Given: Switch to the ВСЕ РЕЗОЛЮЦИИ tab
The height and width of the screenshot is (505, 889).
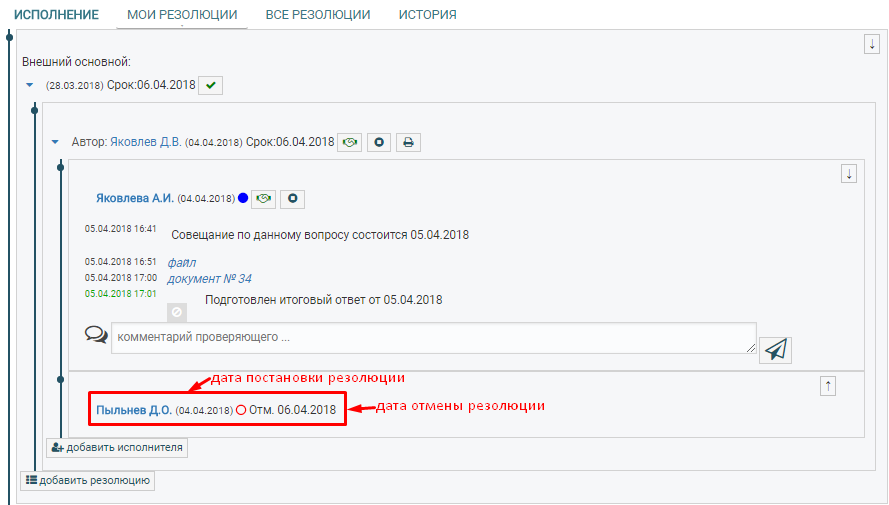Looking at the screenshot, I should tap(317, 15).
